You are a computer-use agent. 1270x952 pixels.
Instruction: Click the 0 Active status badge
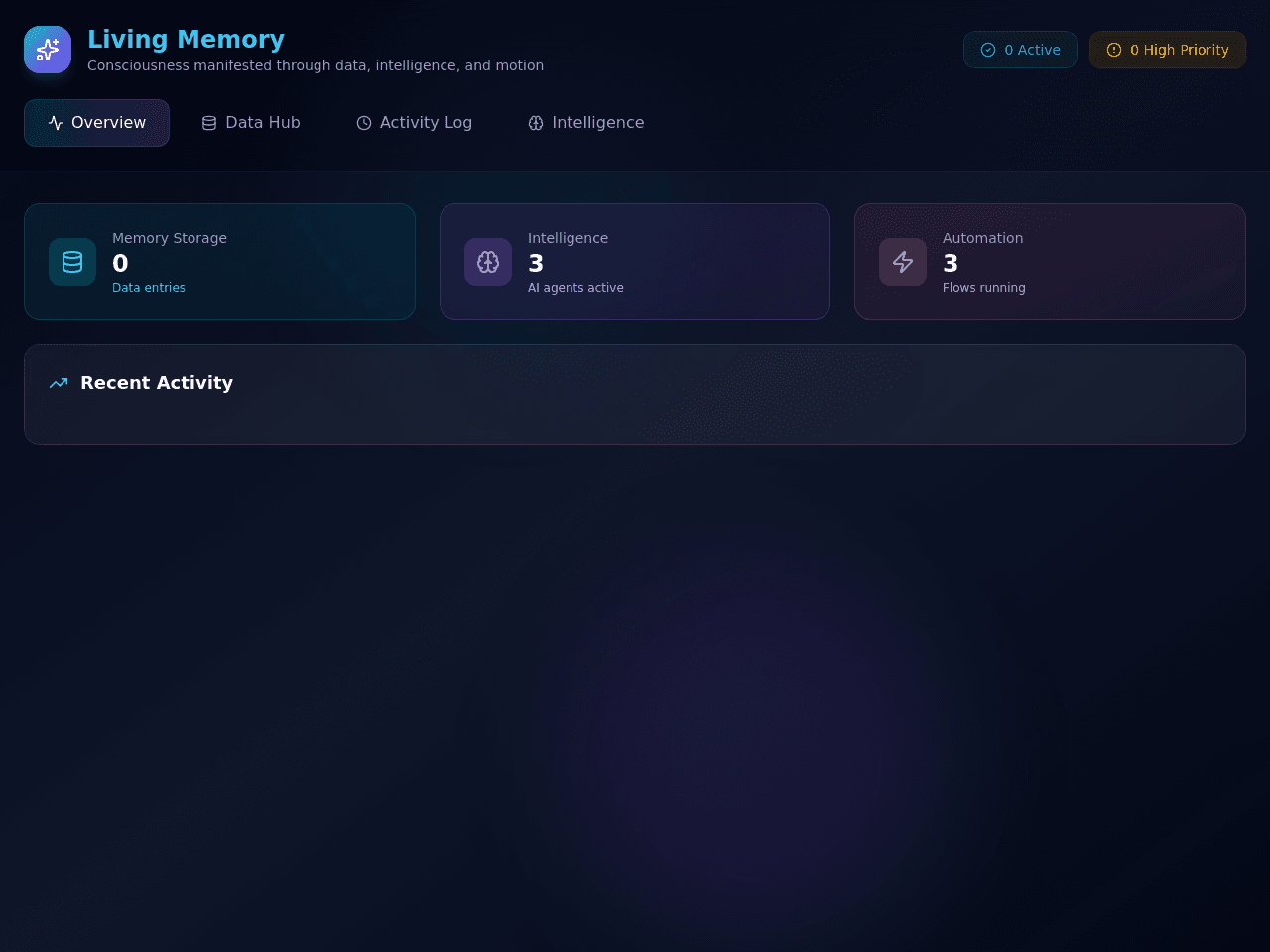(1020, 50)
